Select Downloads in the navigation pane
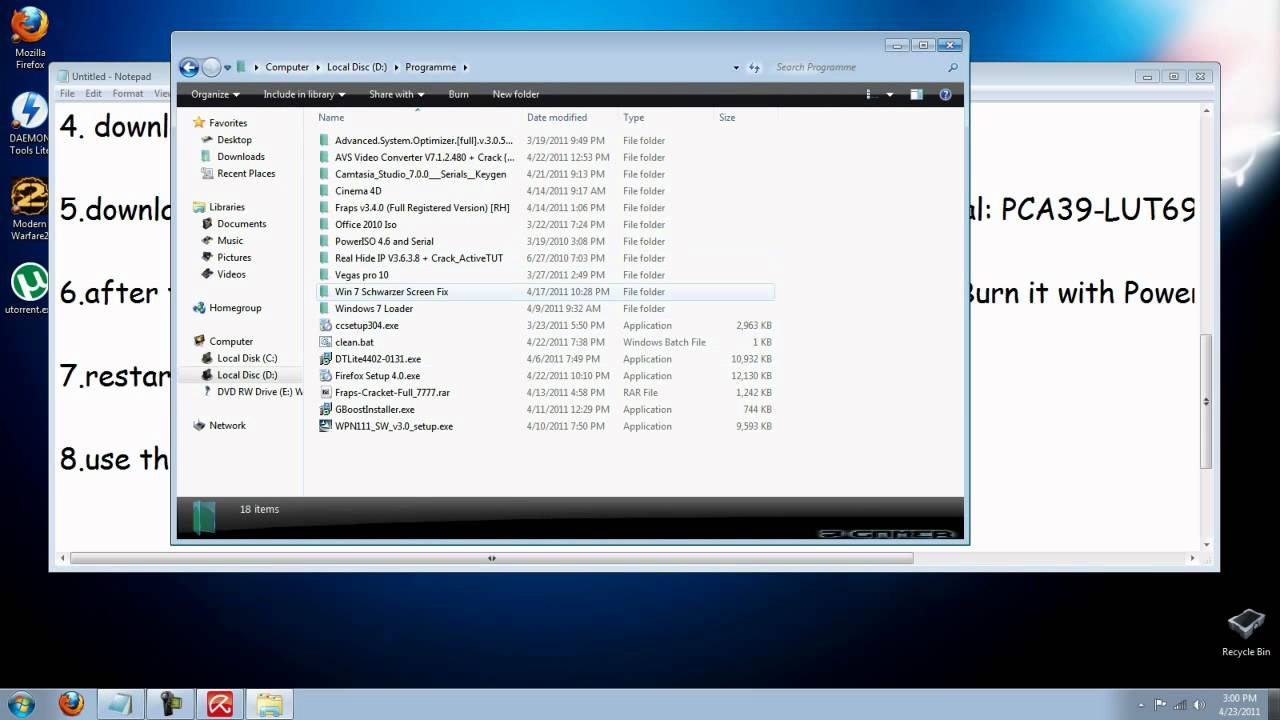Image resolution: width=1280 pixels, height=720 pixels. coord(240,157)
